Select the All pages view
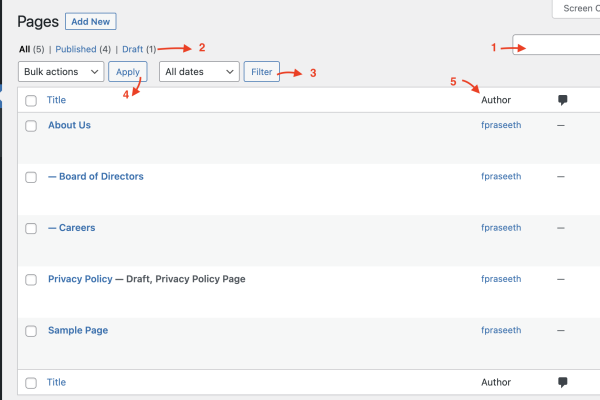The width and height of the screenshot is (600, 400). tap(24, 48)
